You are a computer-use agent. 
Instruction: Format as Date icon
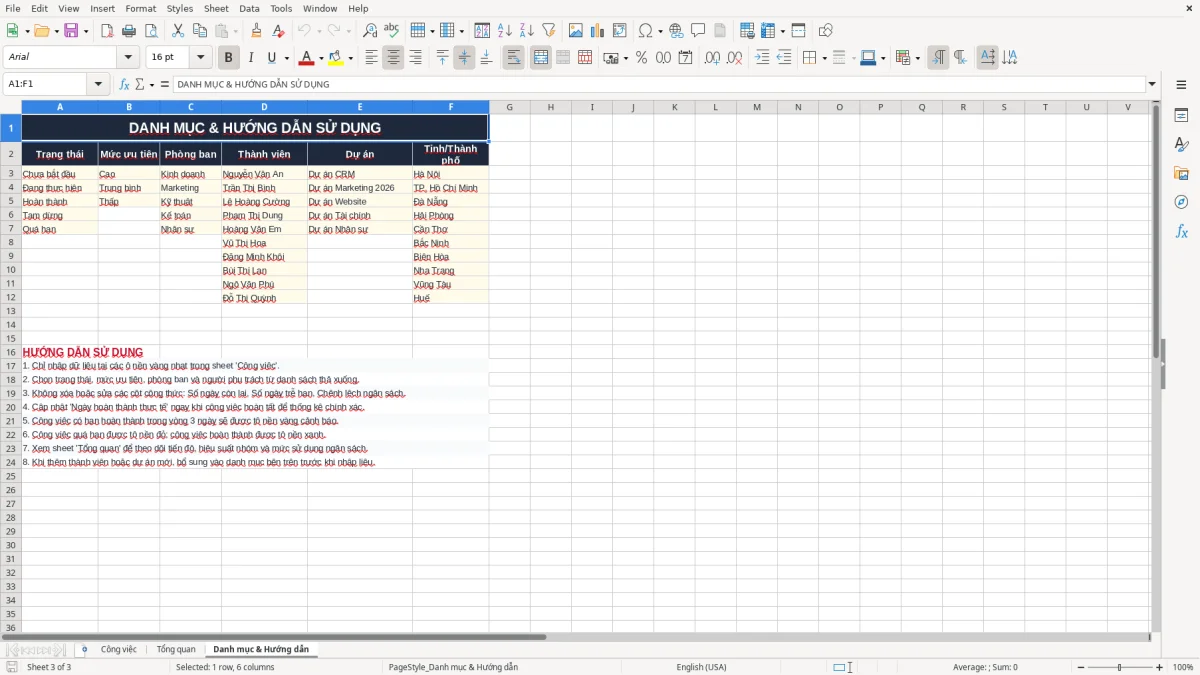[685, 58]
